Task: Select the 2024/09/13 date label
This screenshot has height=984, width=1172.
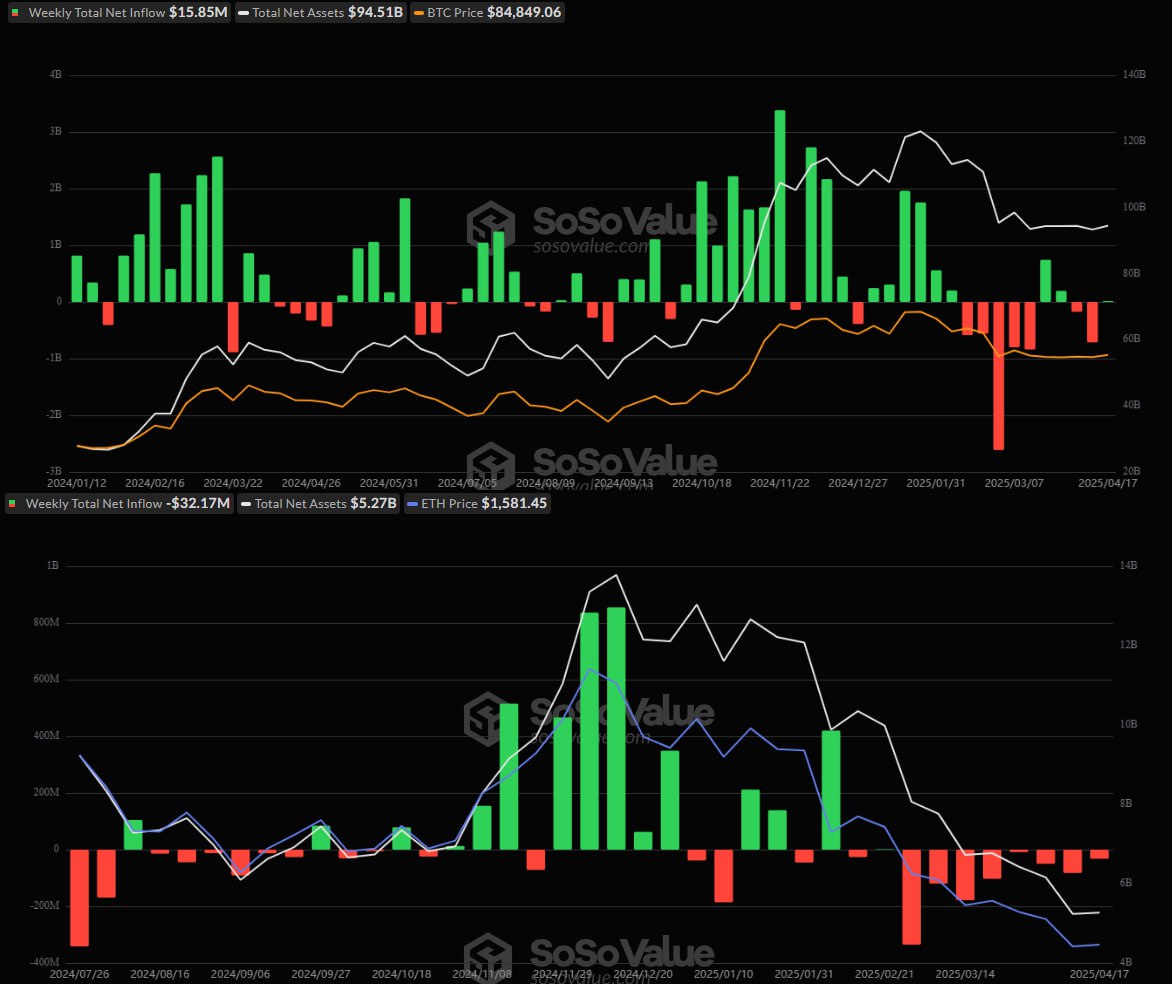Action: click(x=623, y=483)
